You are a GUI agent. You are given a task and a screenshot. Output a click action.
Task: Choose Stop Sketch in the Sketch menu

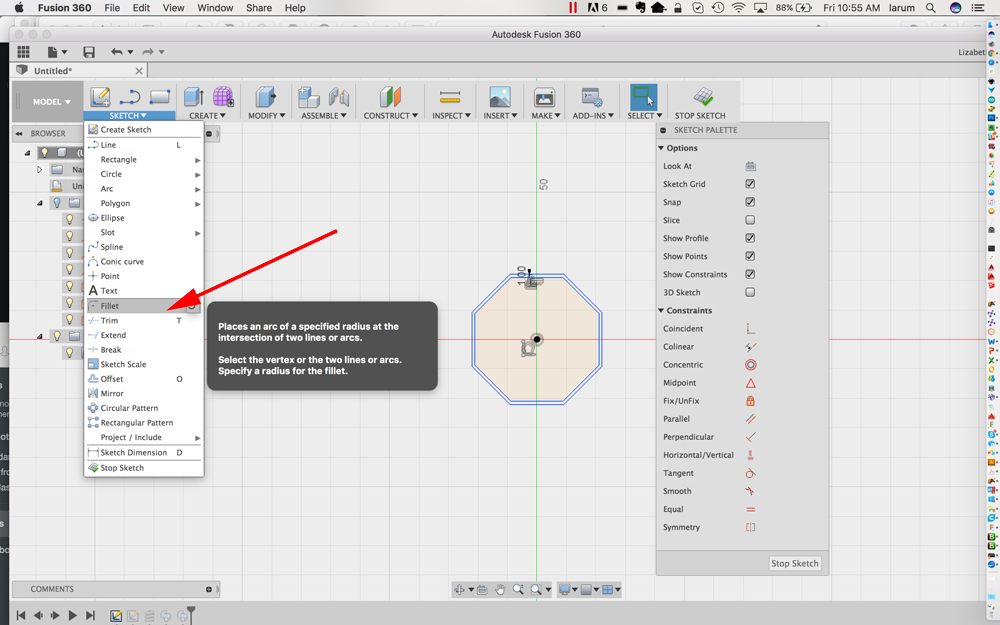coord(144,468)
